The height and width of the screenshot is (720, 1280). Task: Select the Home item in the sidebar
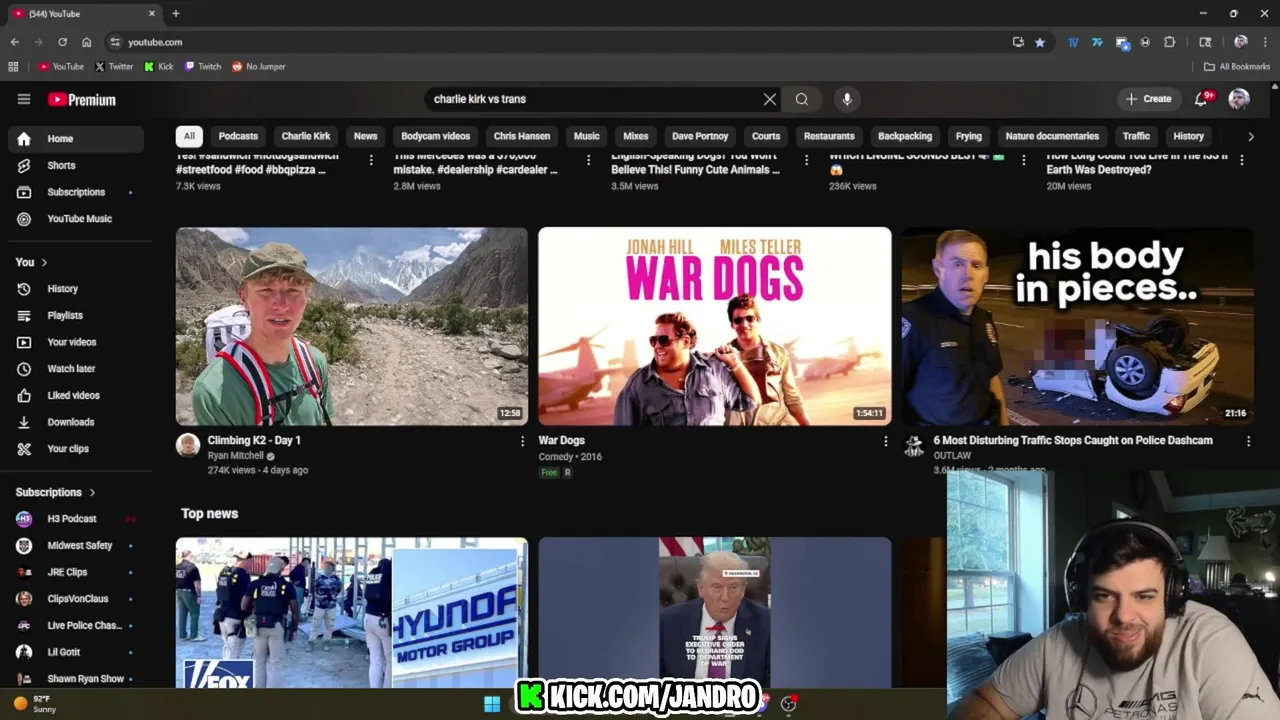tap(76, 139)
